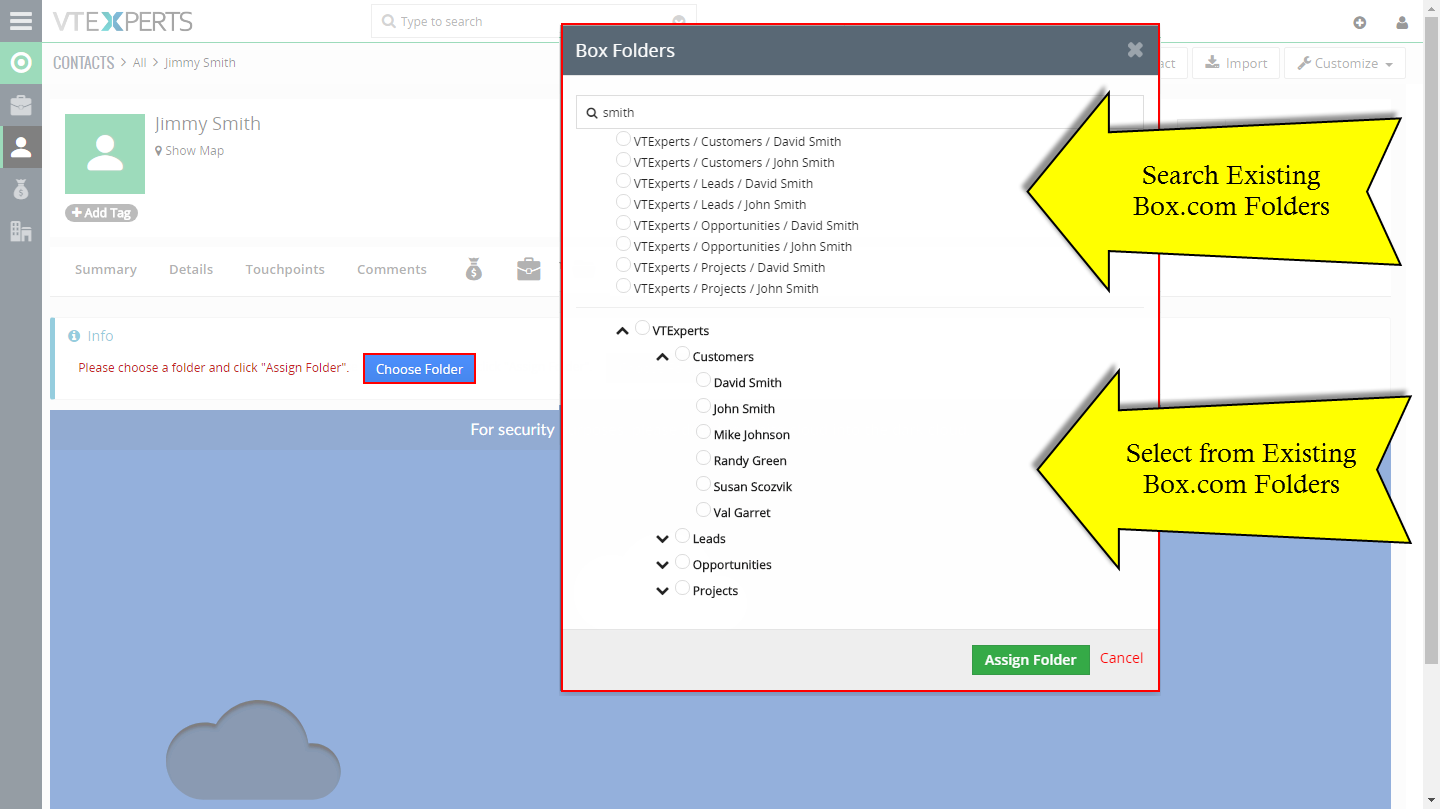Select VTExperts / Leads / David Smith result
This screenshot has height=809, width=1440.
click(624, 181)
